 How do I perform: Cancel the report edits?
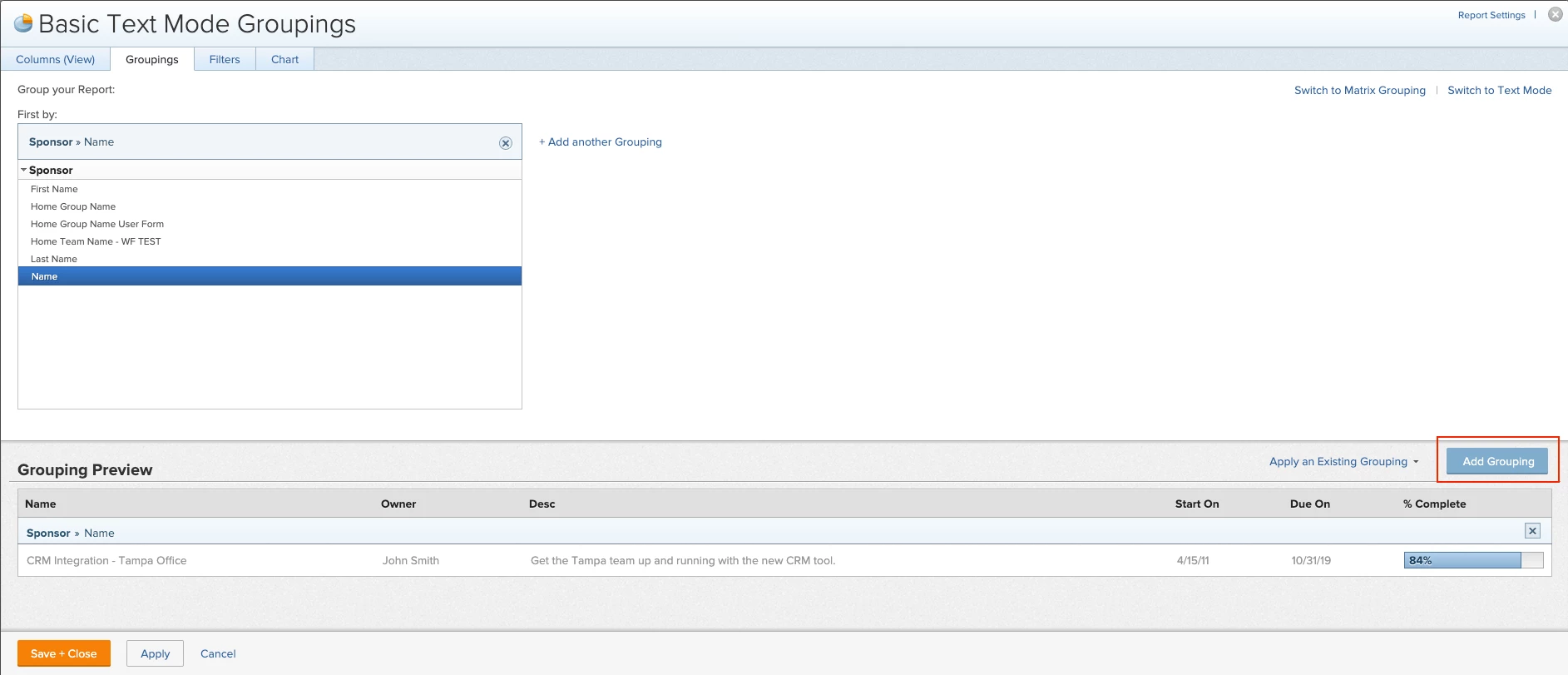218,653
